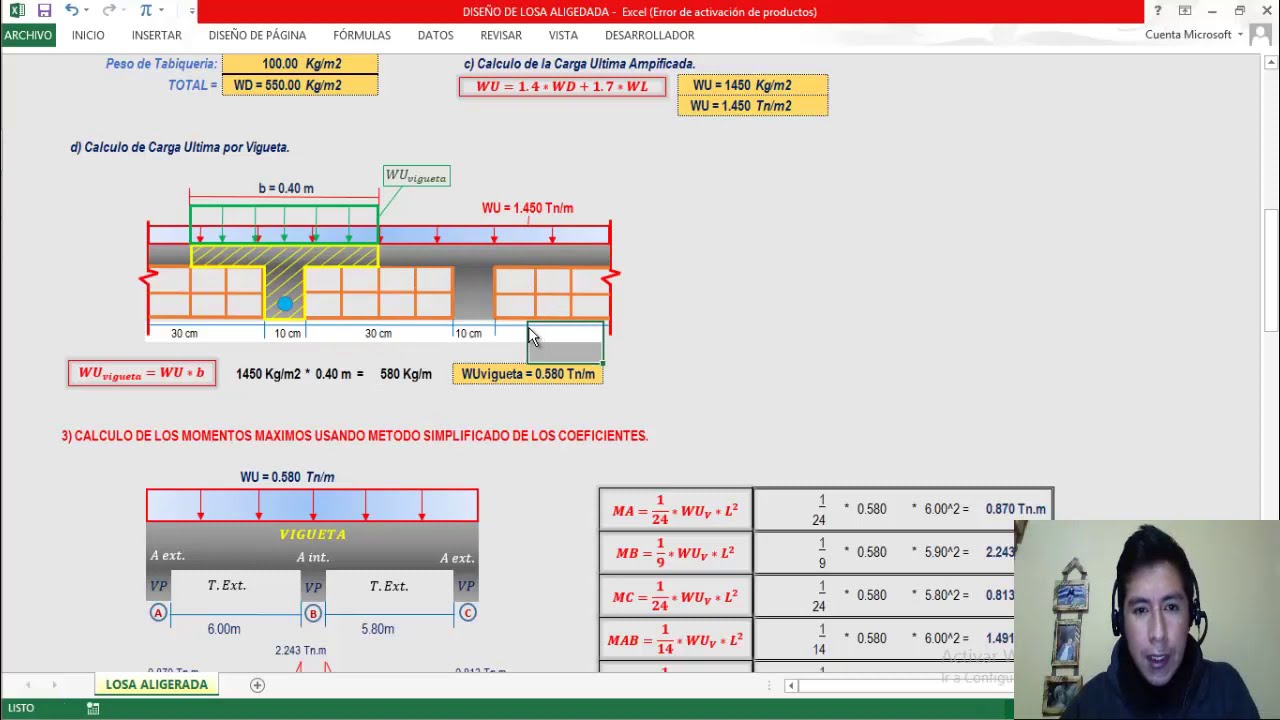
Task: Select the WUvigueta = 0.580 Tn/m result cell
Action: (527, 374)
